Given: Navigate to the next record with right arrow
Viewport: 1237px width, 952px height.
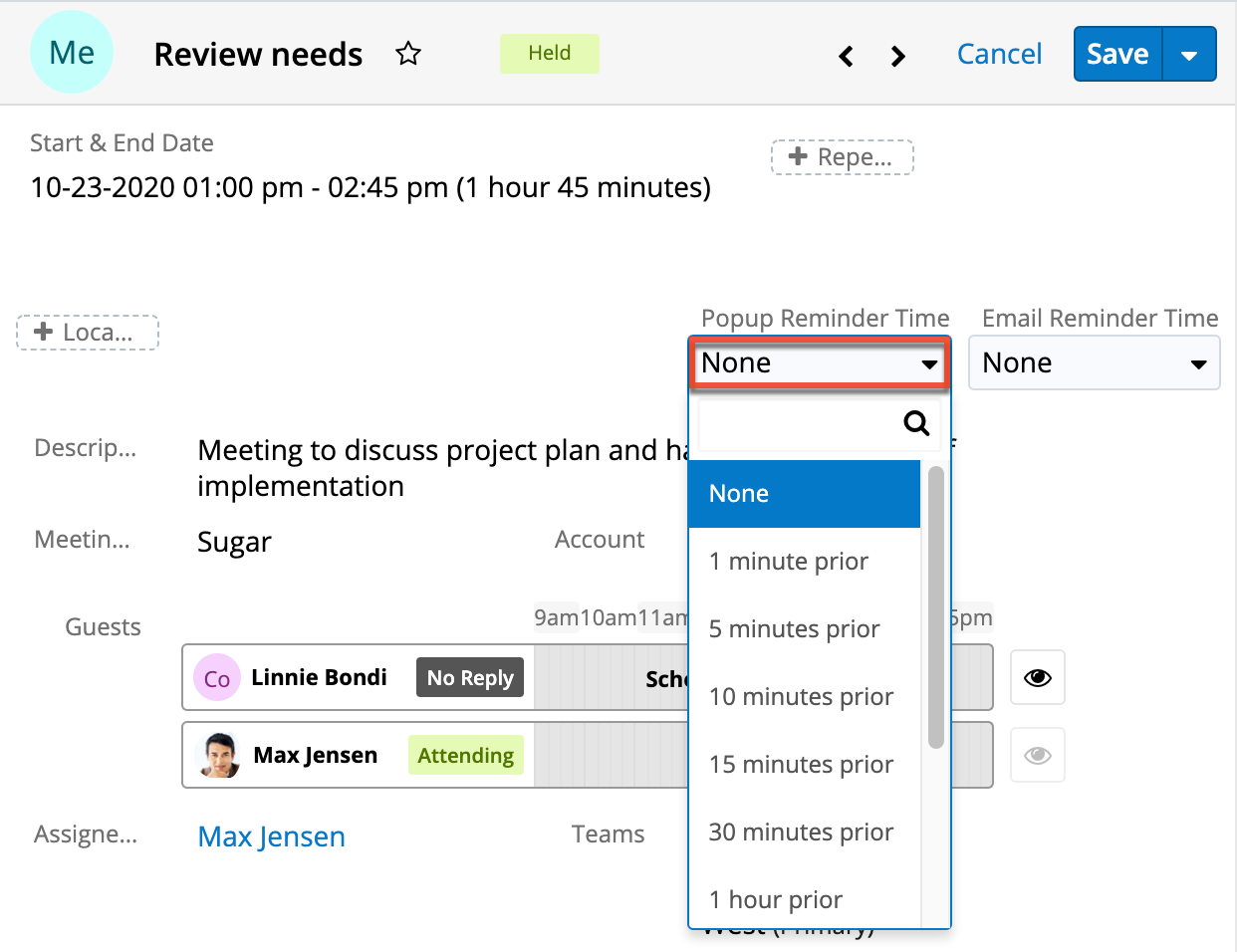Looking at the screenshot, I should (x=897, y=57).
